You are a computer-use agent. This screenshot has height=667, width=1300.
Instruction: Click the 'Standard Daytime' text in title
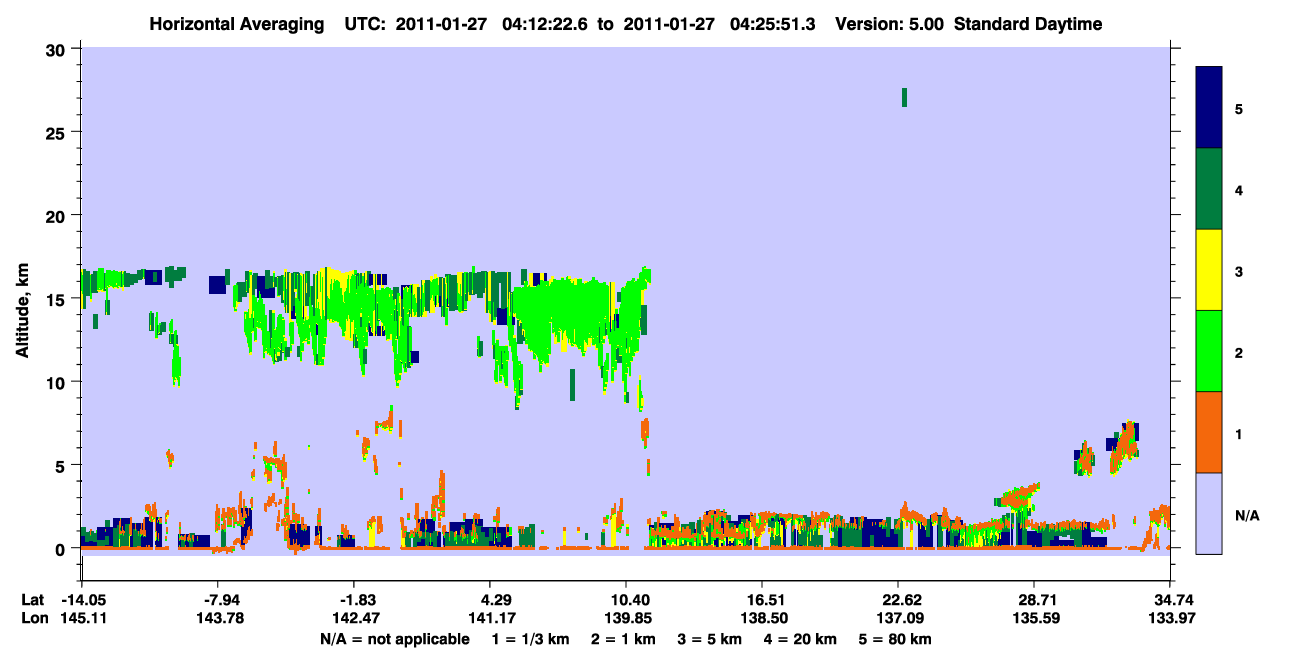coord(1028,24)
